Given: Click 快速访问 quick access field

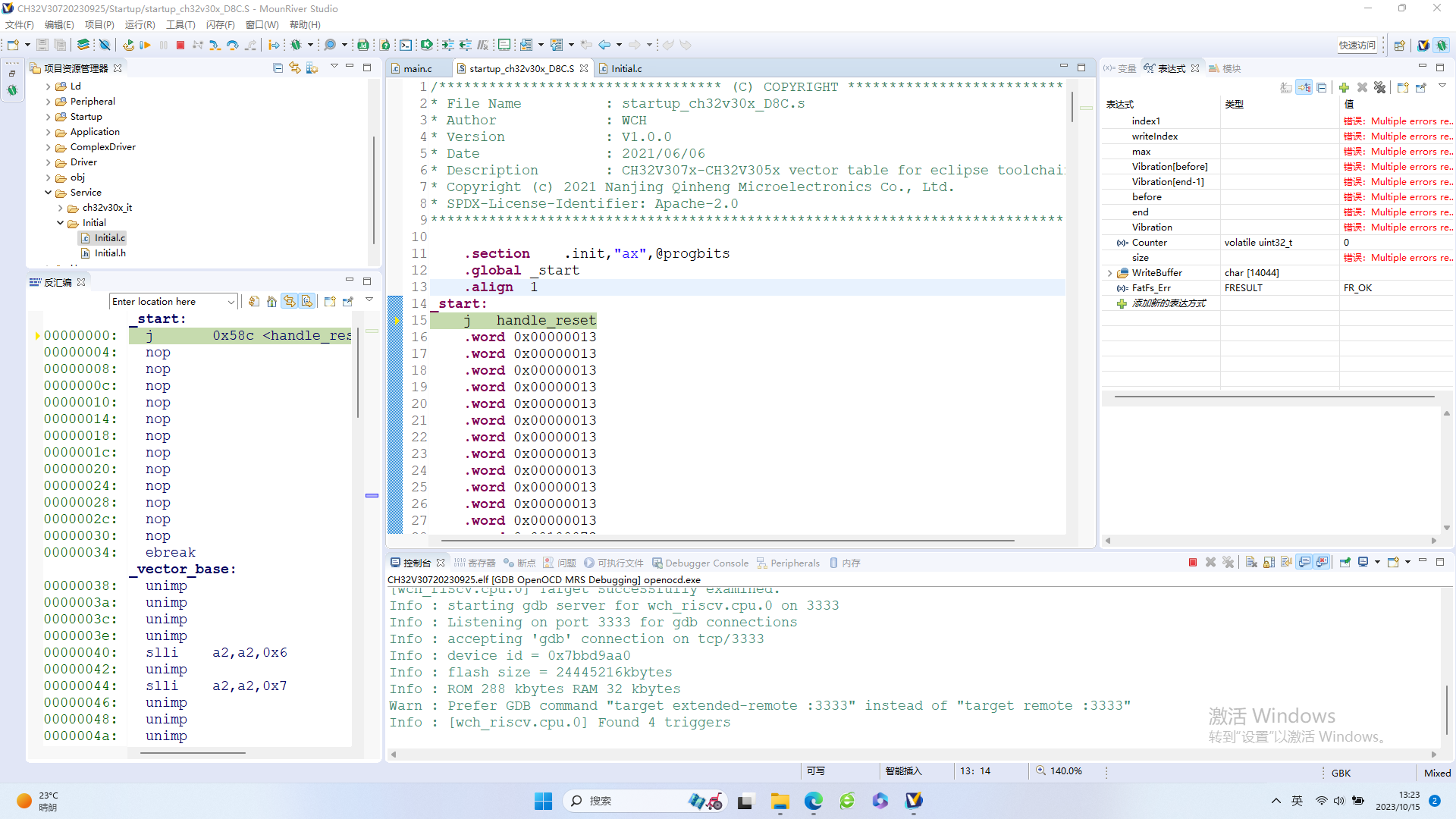Looking at the screenshot, I should (1357, 45).
